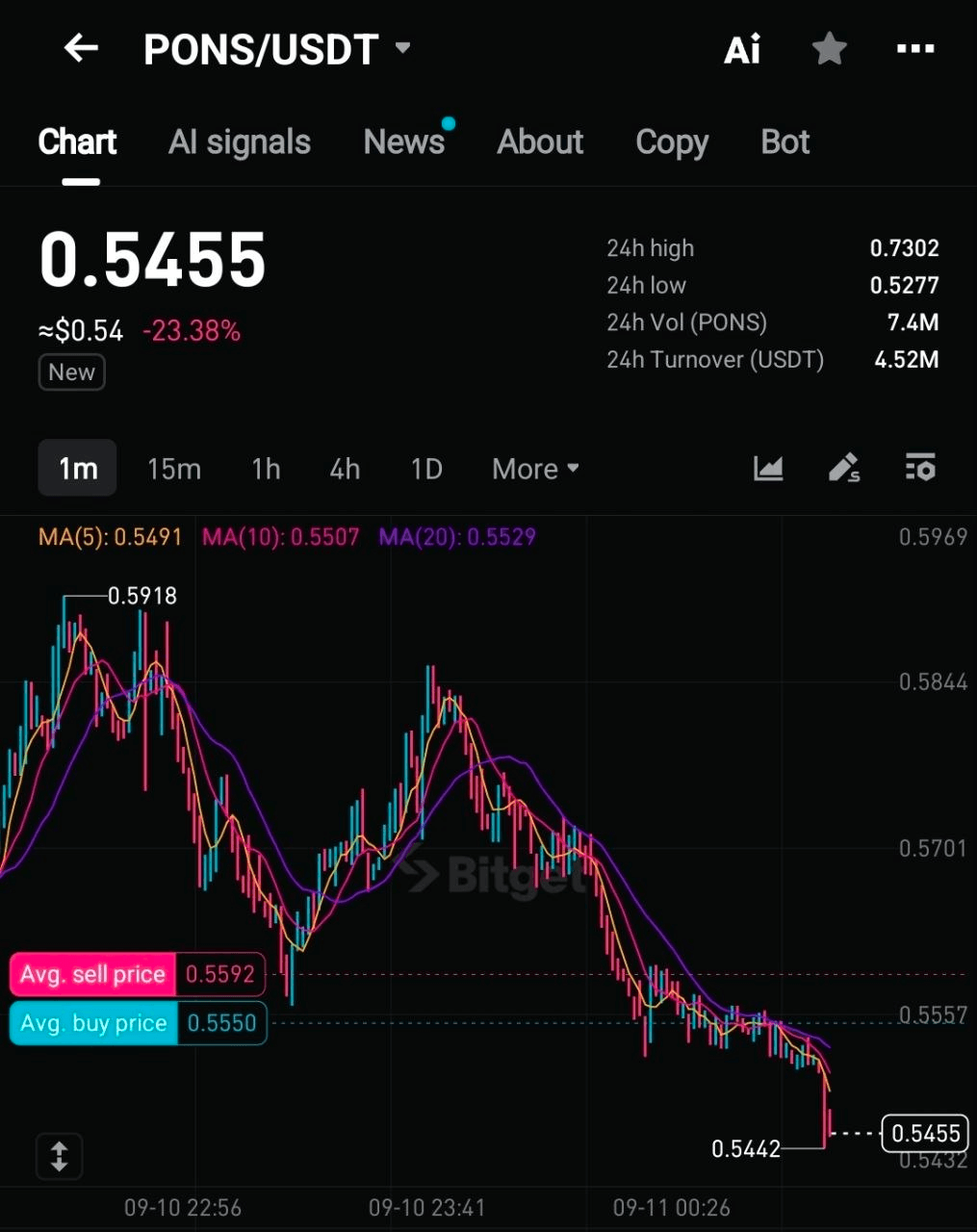
Task: Tap the 0.5969 price axis label
Action: click(x=933, y=537)
